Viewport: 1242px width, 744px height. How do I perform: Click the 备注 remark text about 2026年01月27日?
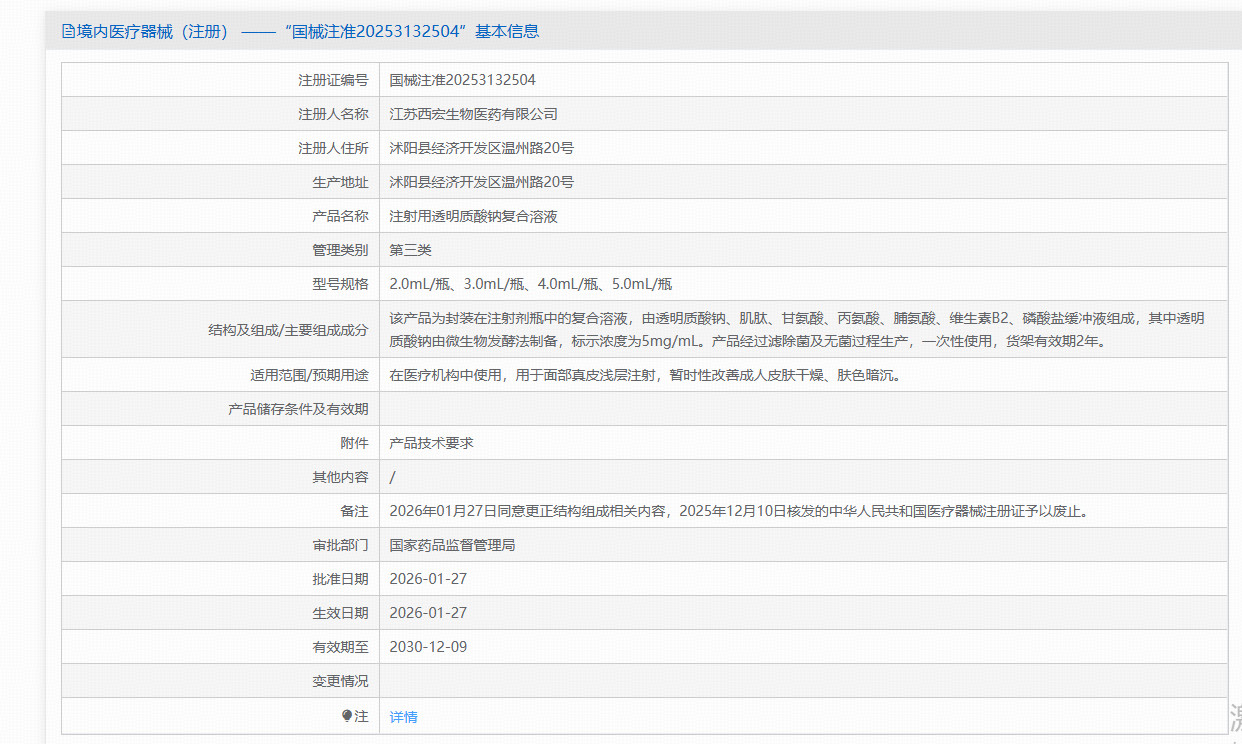tap(738, 511)
